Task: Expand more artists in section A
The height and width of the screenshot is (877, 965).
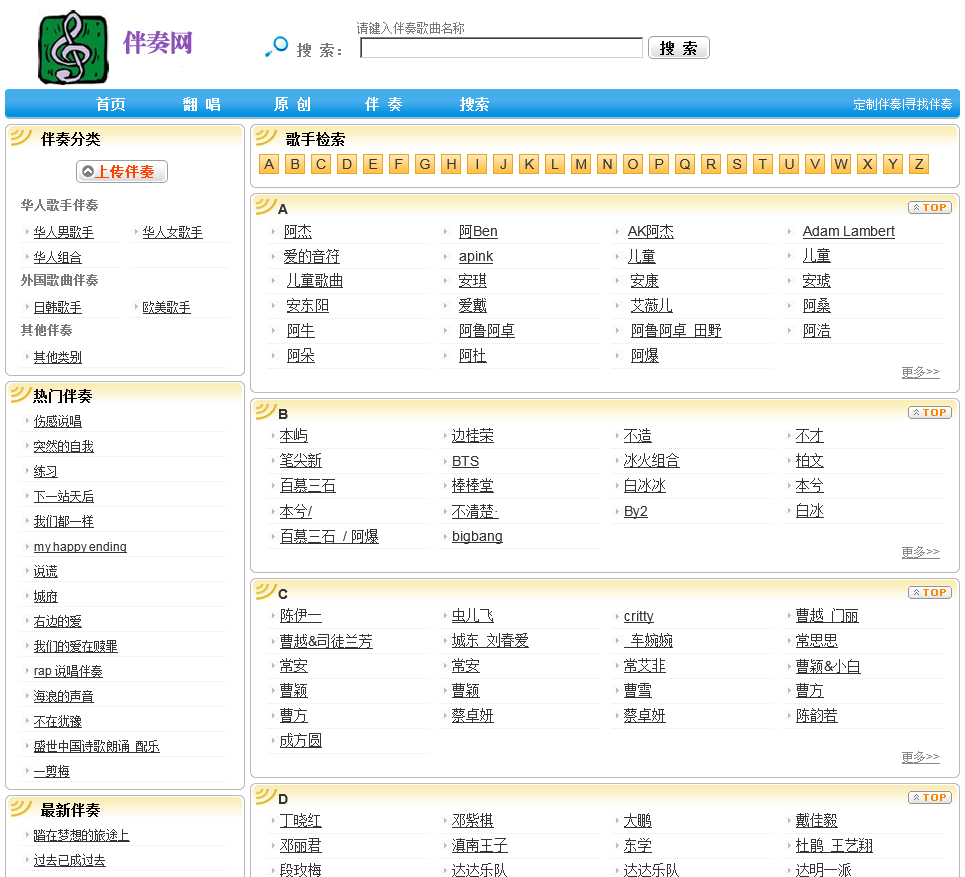Action: [920, 372]
